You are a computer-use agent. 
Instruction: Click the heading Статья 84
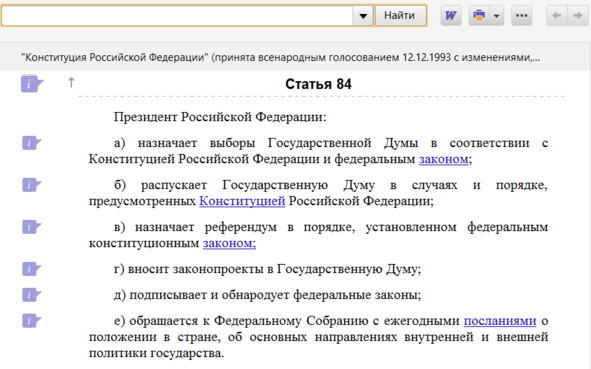click(x=318, y=84)
